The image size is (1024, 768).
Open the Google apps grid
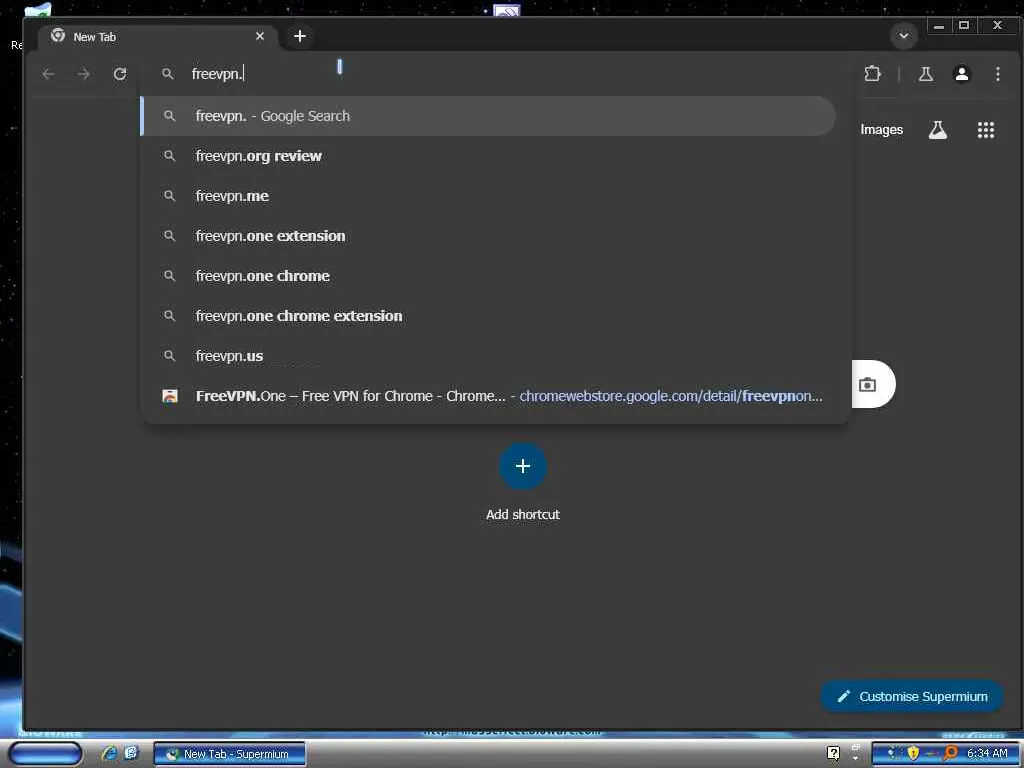(985, 130)
